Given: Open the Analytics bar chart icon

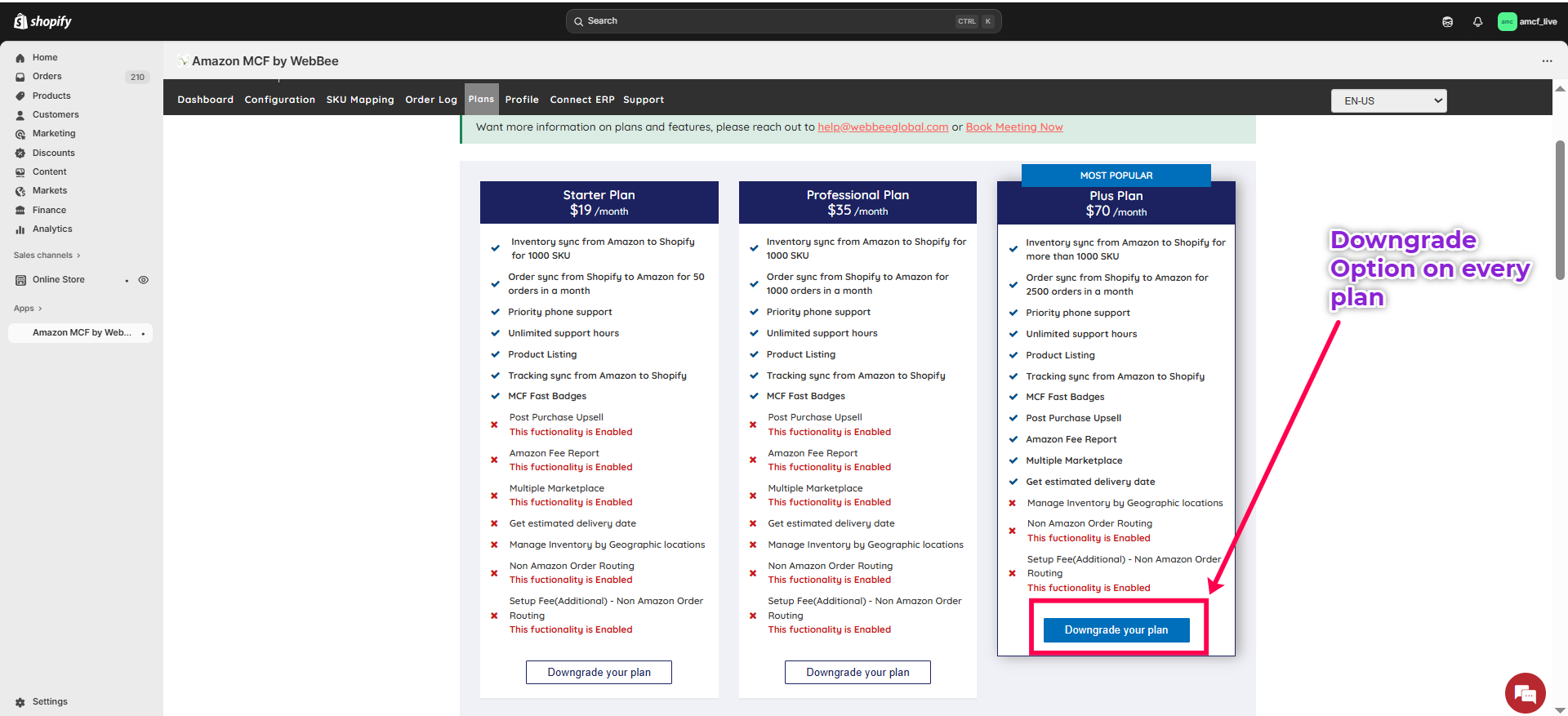Looking at the screenshot, I should [x=20, y=229].
